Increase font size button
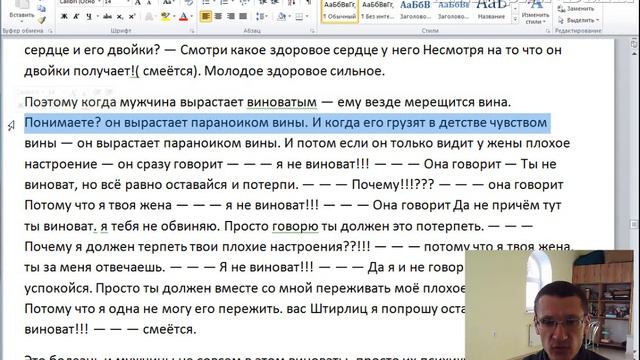The width and height of the screenshot is (640, 360). tap(138, 3)
